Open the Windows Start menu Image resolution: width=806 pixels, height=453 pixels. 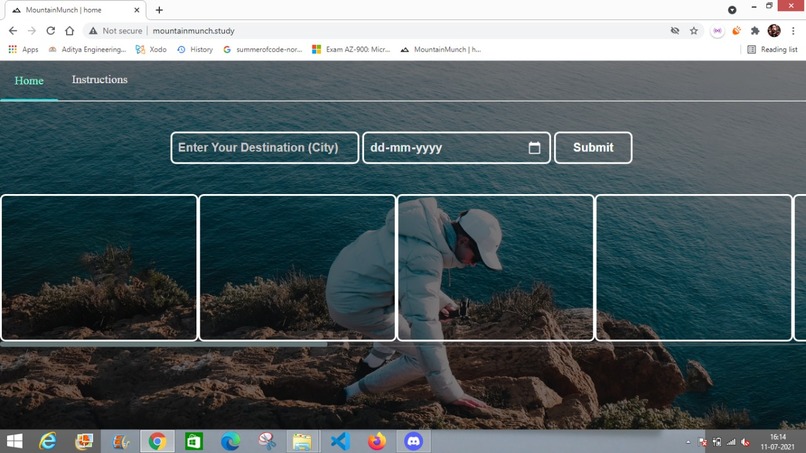pyautogui.click(x=14, y=441)
